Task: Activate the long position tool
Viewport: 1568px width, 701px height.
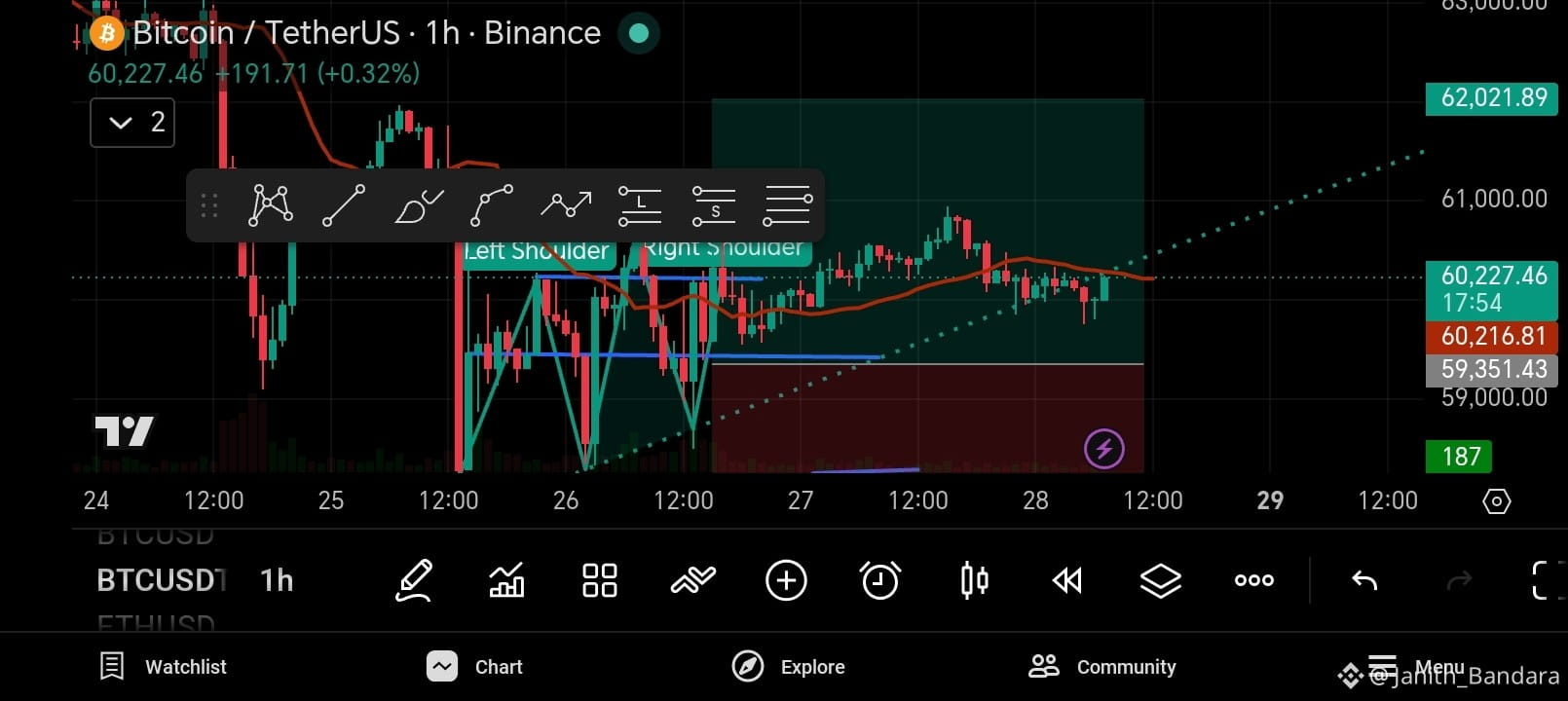Action: (x=640, y=205)
